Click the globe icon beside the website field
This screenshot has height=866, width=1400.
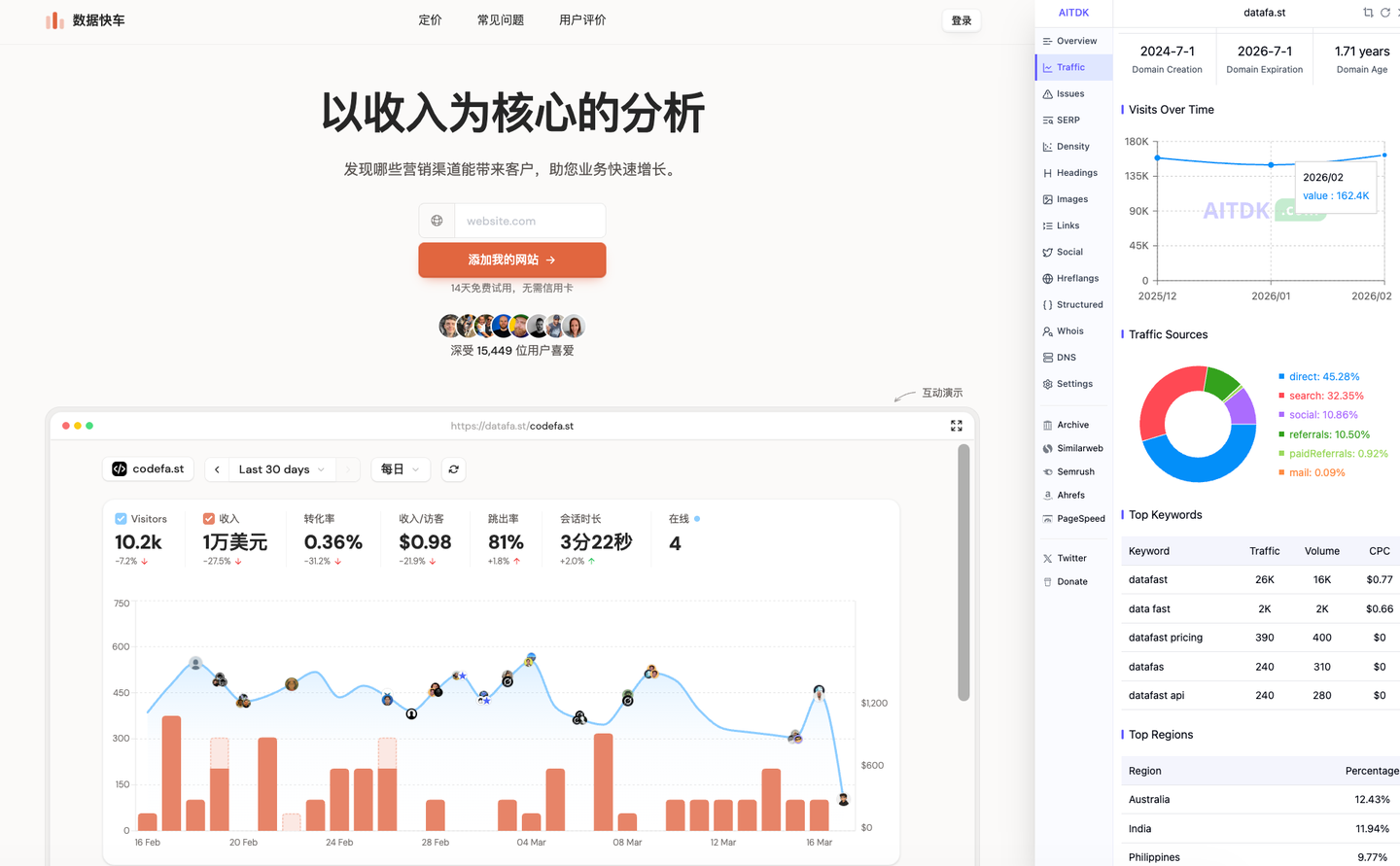pyautogui.click(x=437, y=221)
